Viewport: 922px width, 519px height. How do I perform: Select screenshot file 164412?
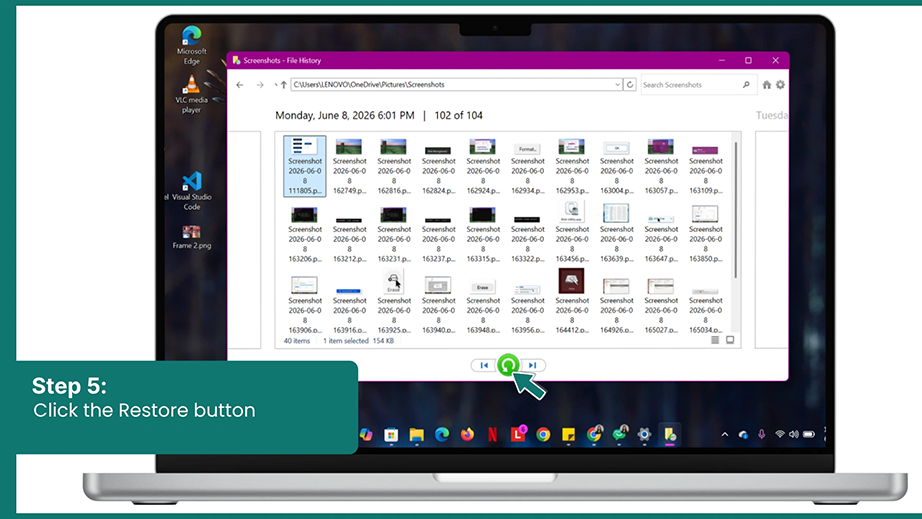point(572,302)
